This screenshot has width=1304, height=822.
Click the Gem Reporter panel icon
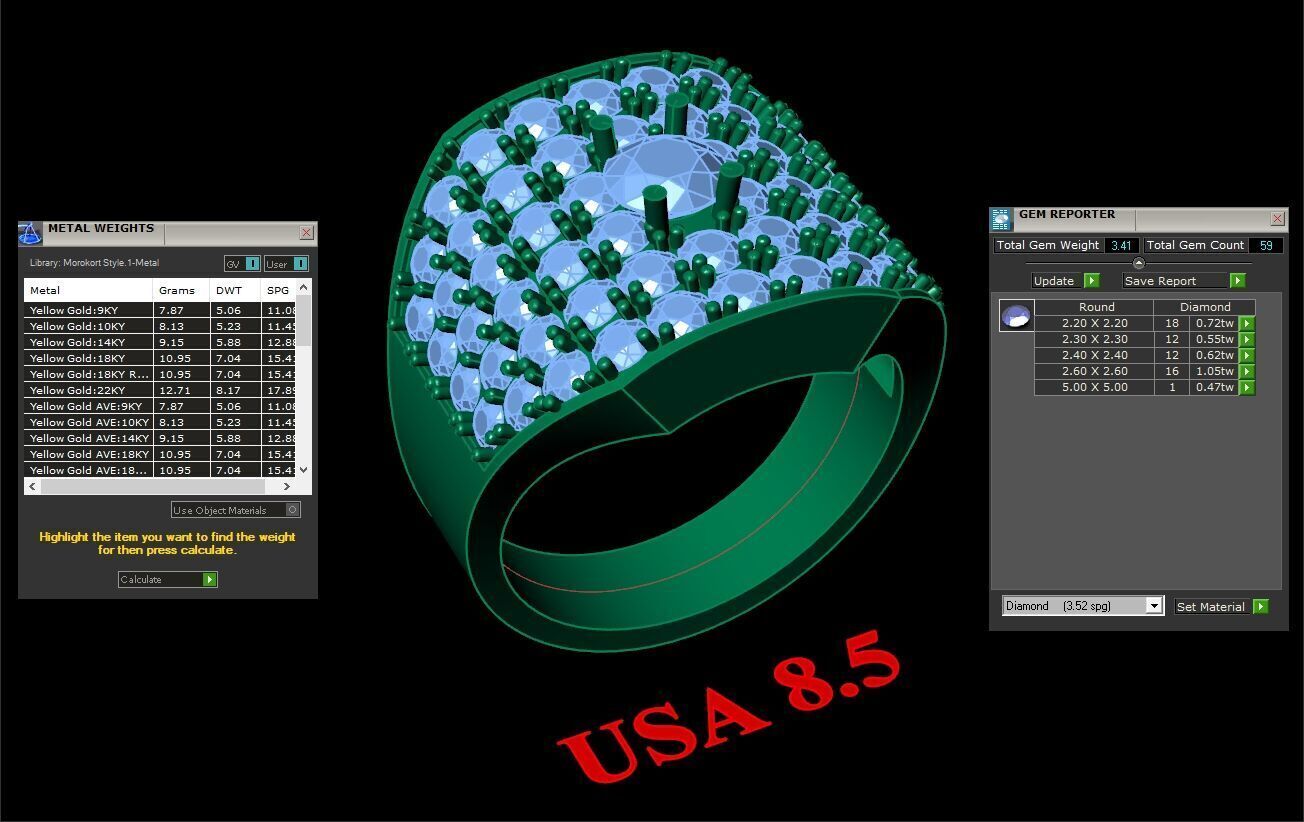click(1001, 219)
